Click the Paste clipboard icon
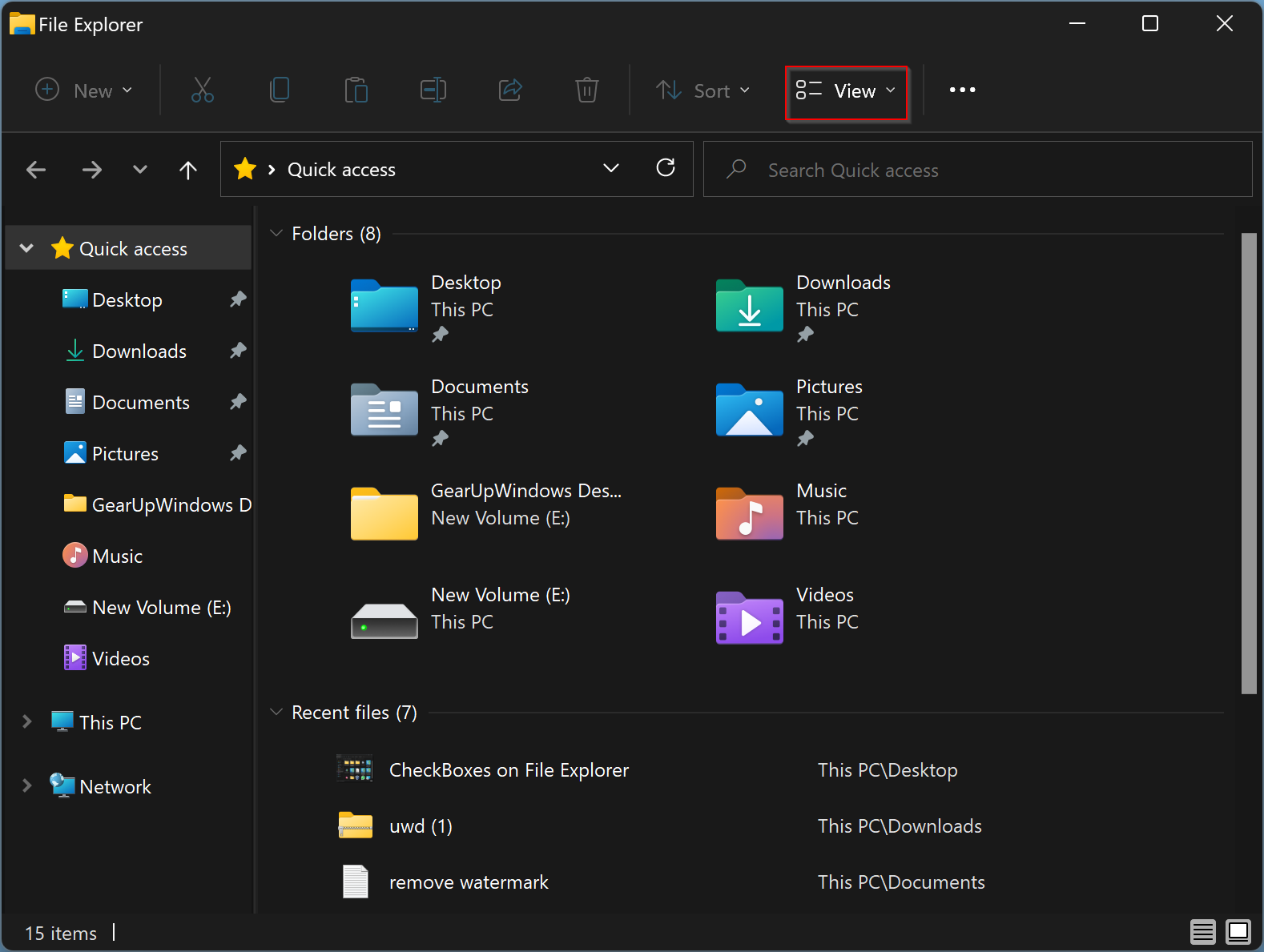The height and width of the screenshot is (952, 1264). (x=356, y=90)
